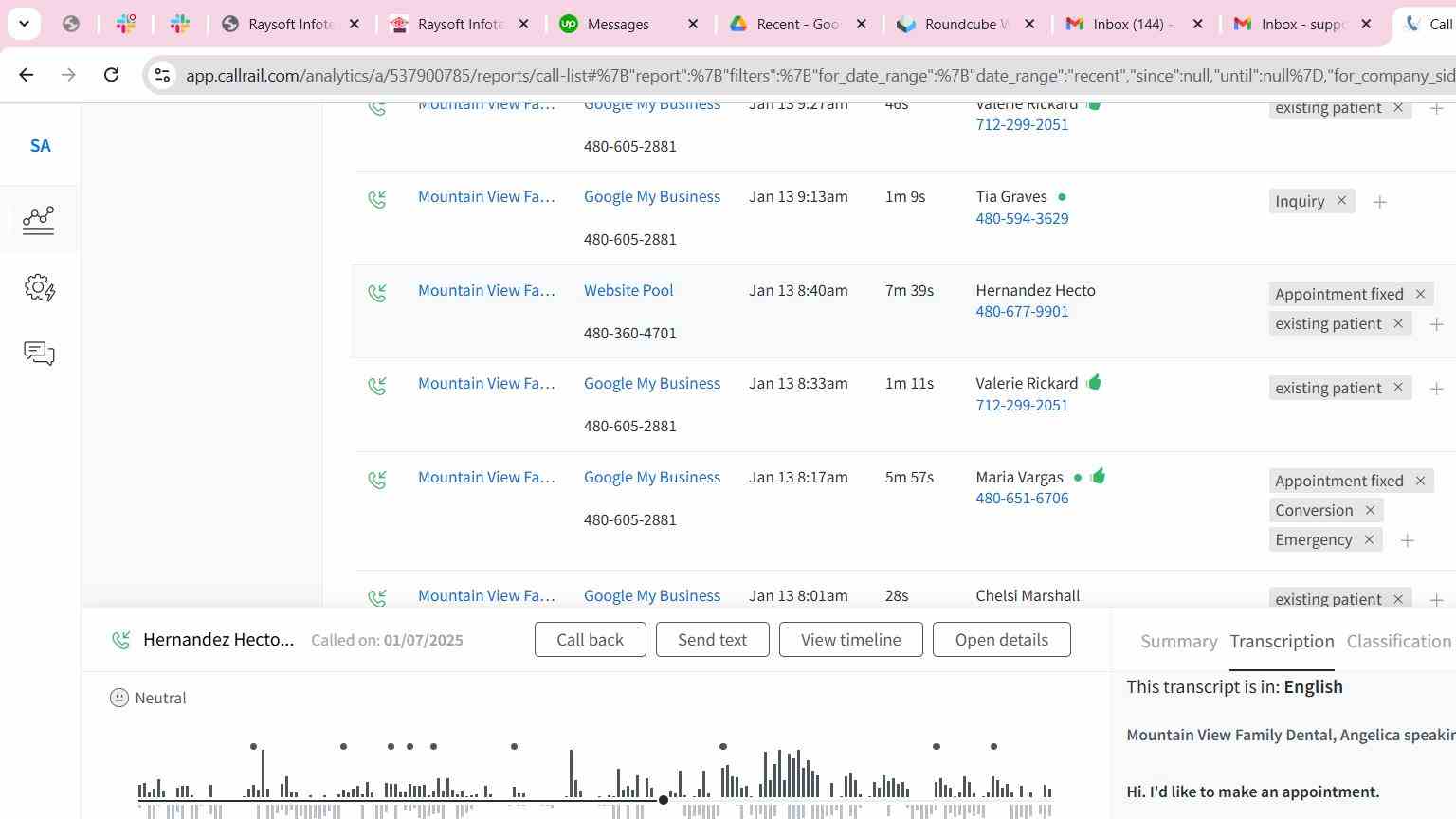The image size is (1456, 819).
Task: Click inbound call icon for Jan 13 8:33am row
Action: (377, 386)
